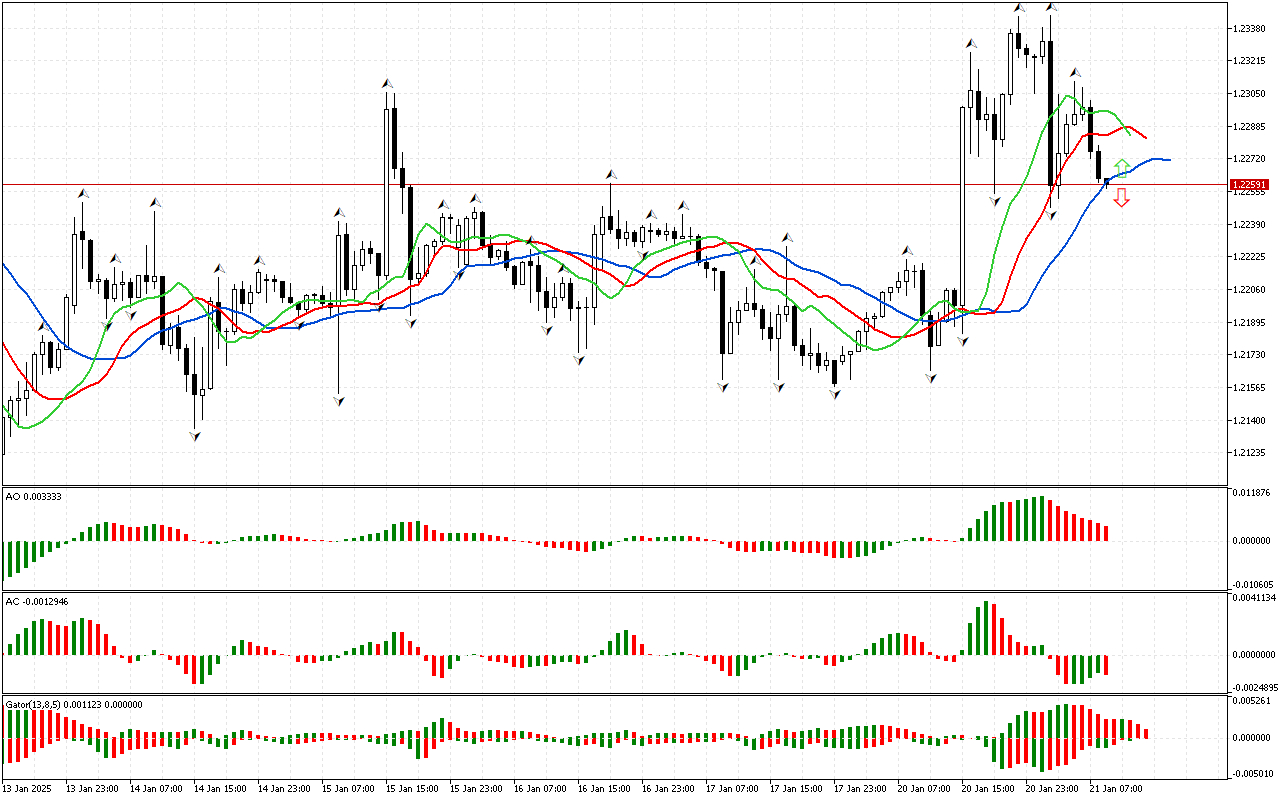1280x800 pixels.
Task: Click the Gator(13,8,5) indicator label
Action: coord(74,704)
